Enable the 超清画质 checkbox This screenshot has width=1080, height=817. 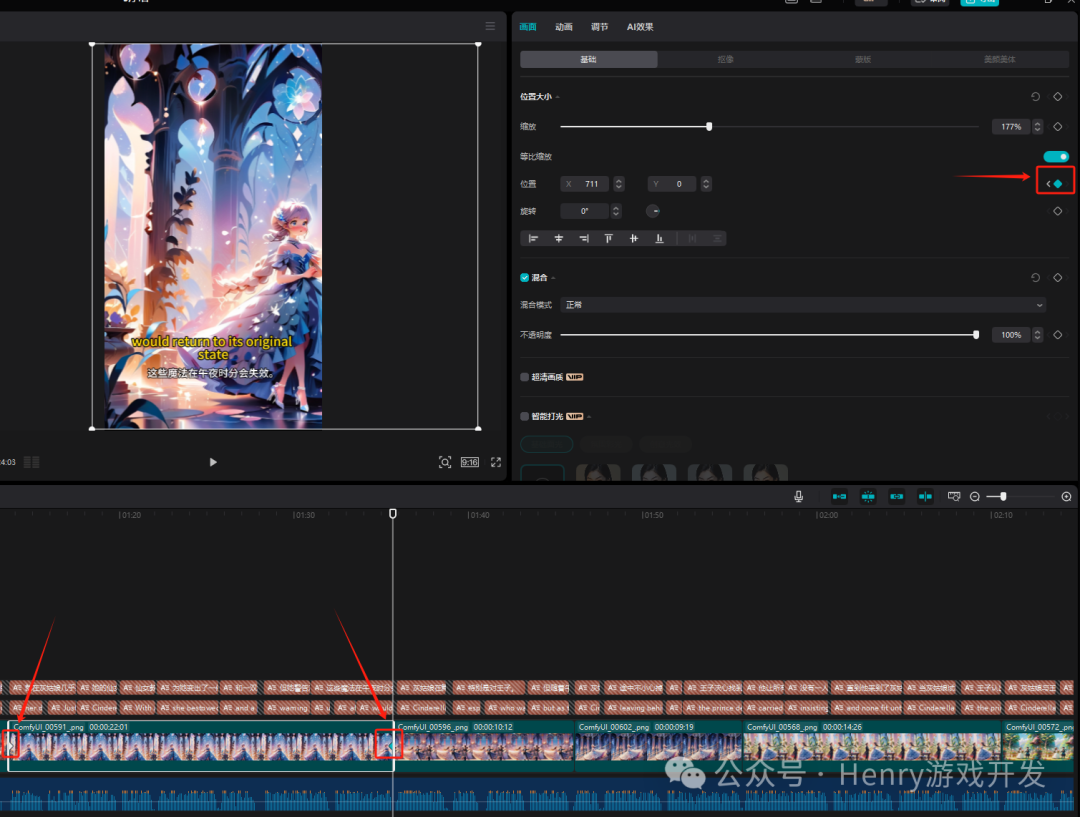pyautogui.click(x=525, y=377)
